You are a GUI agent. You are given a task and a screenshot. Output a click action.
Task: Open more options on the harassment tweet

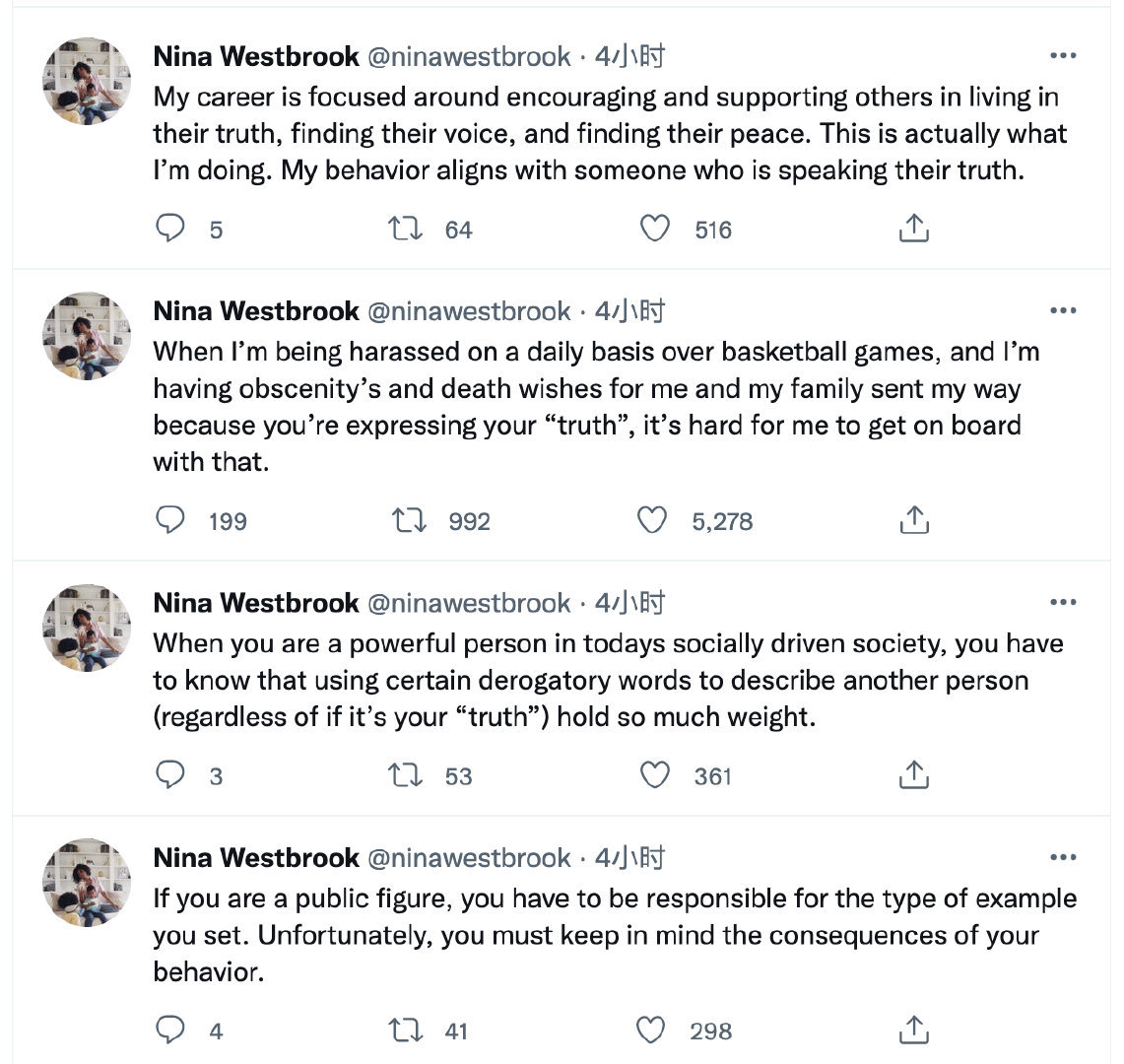[x=1063, y=311]
